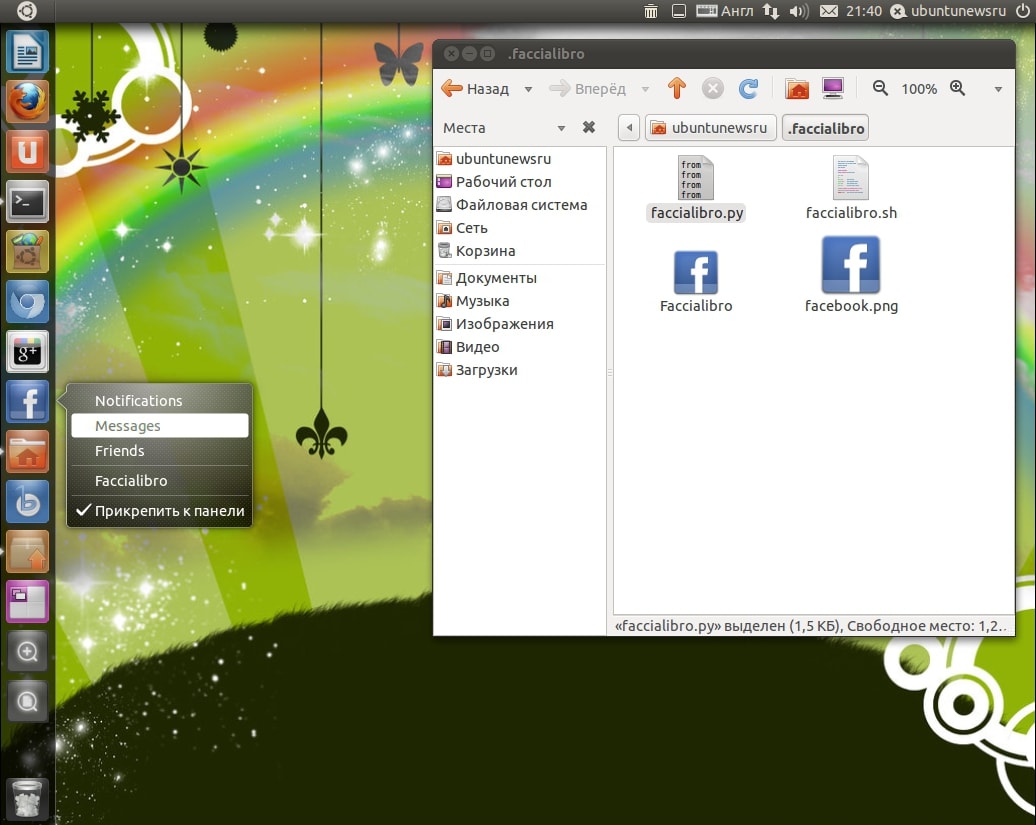Open Home folder launcher icon
The width and height of the screenshot is (1036, 825).
[27, 452]
